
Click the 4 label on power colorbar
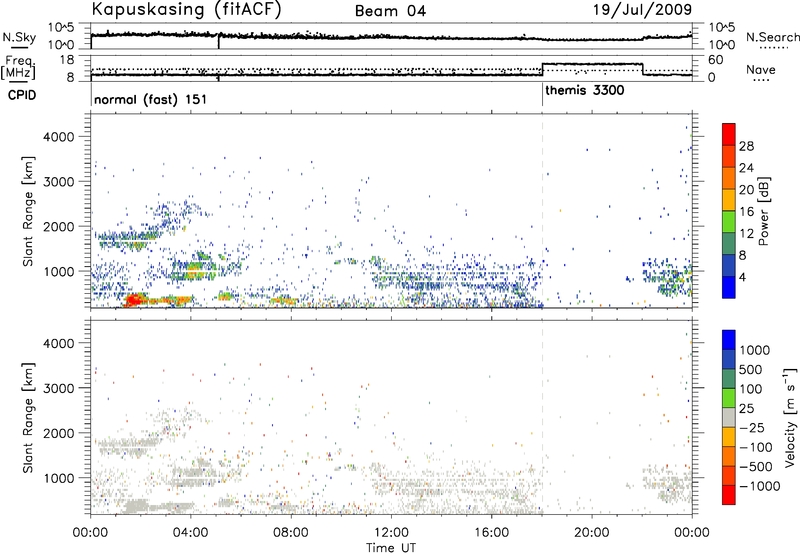pos(742,277)
